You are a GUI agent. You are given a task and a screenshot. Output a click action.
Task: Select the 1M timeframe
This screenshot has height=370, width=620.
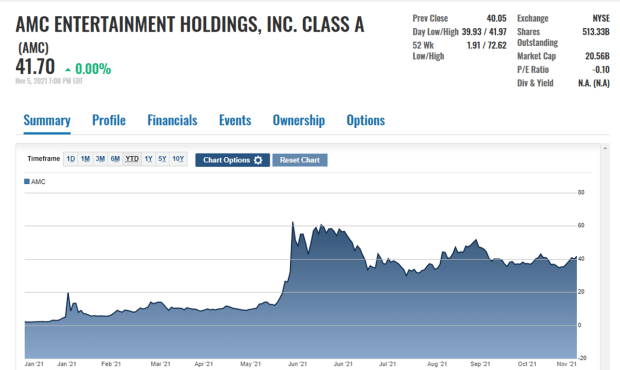tap(85, 159)
